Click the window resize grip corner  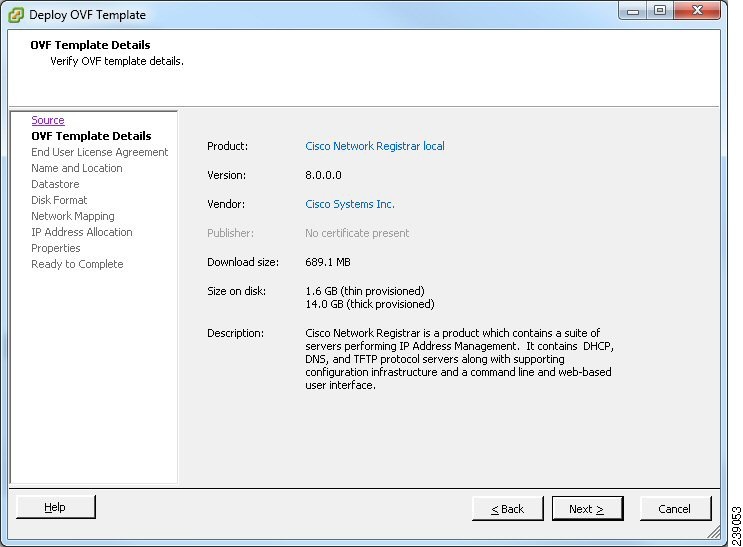pos(714,532)
